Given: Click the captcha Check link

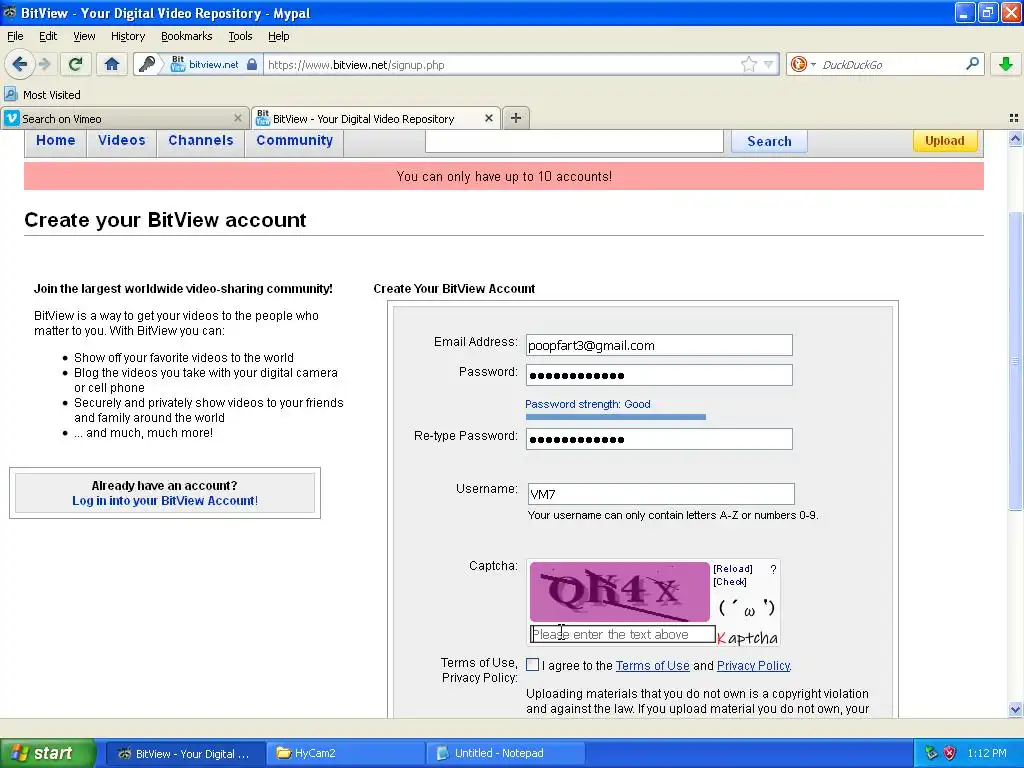Looking at the screenshot, I should click(x=730, y=582).
